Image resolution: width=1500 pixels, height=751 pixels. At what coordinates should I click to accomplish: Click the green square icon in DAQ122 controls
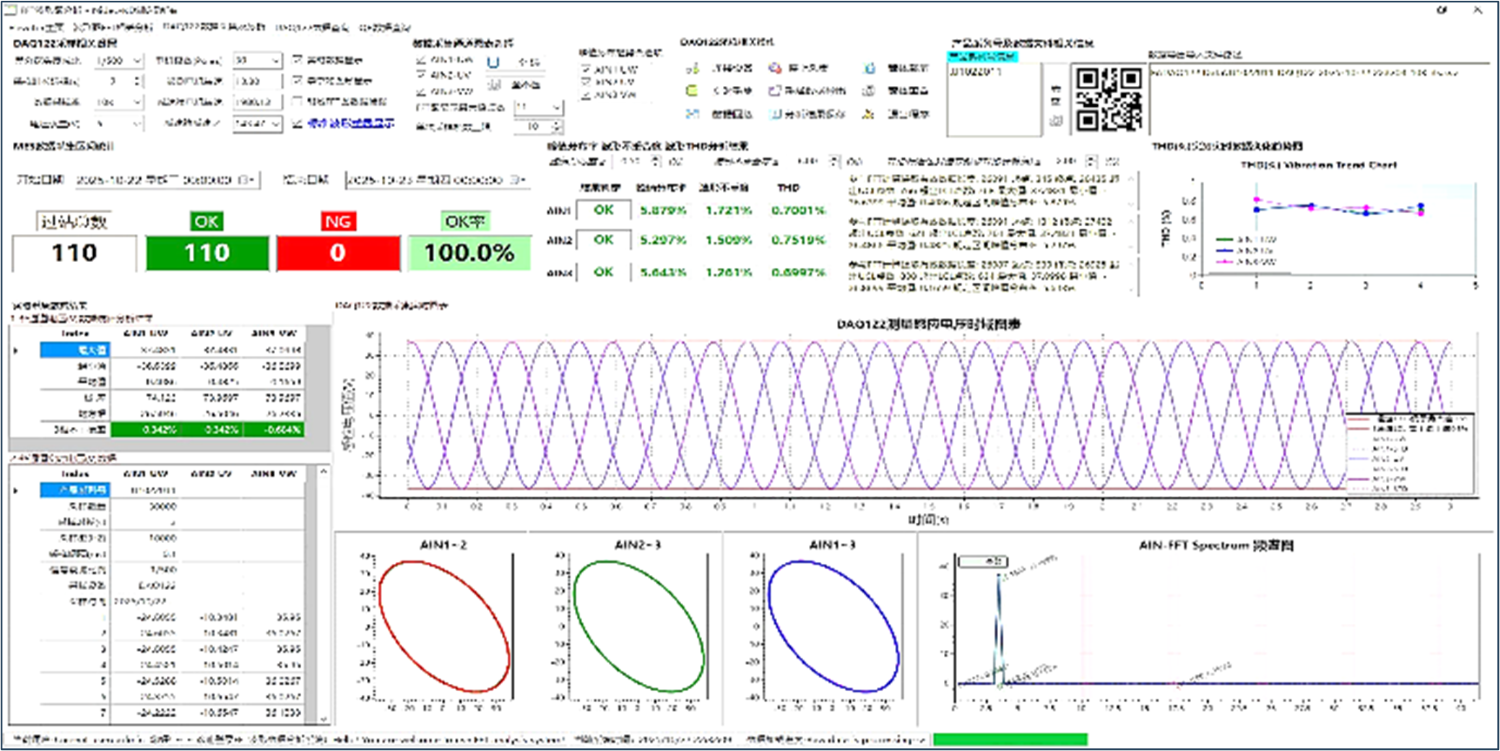pyautogui.click(x=691, y=91)
